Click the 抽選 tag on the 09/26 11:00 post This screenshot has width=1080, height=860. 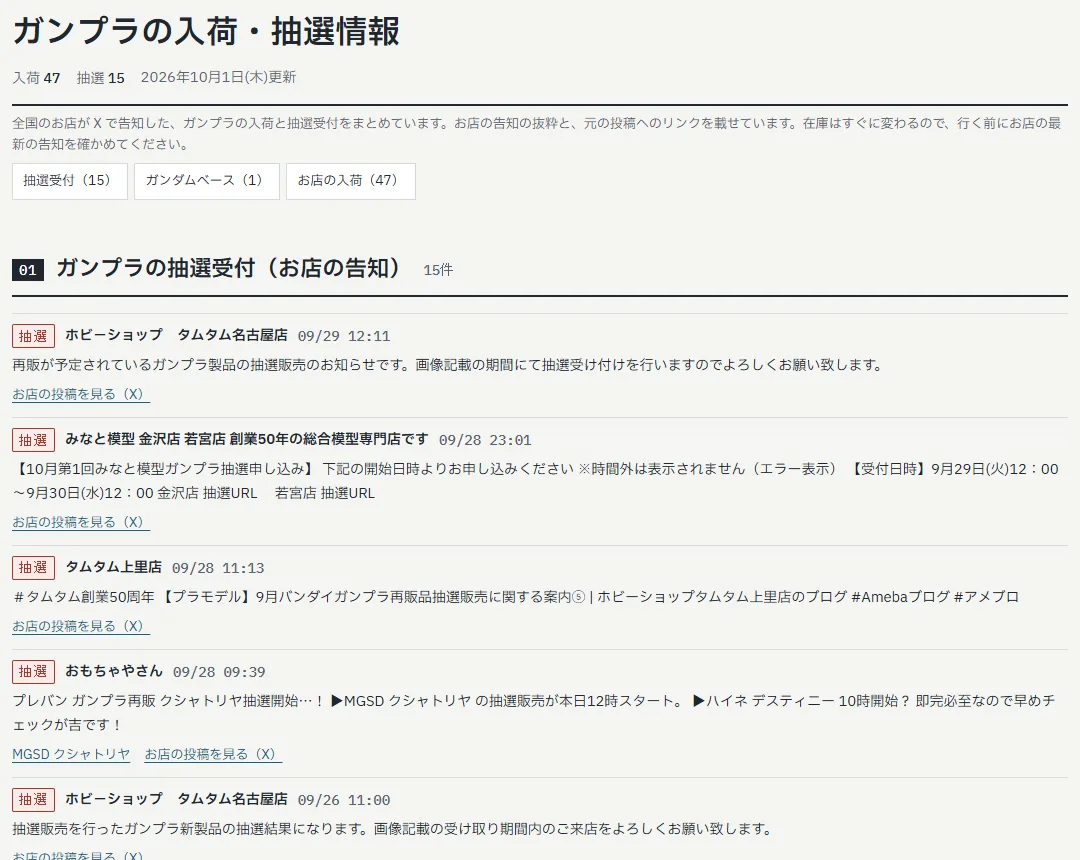click(33, 799)
